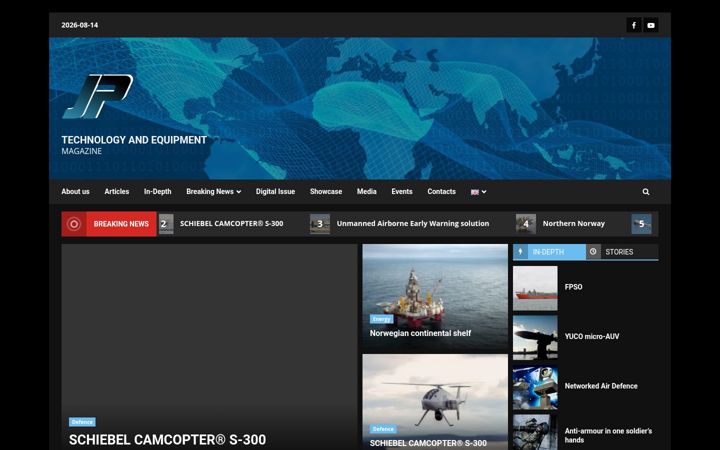Image resolution: width=720 pixels, height=450 pixels.
Task: Click the MAGAZINE subtitle text
Action: (82, 151)
